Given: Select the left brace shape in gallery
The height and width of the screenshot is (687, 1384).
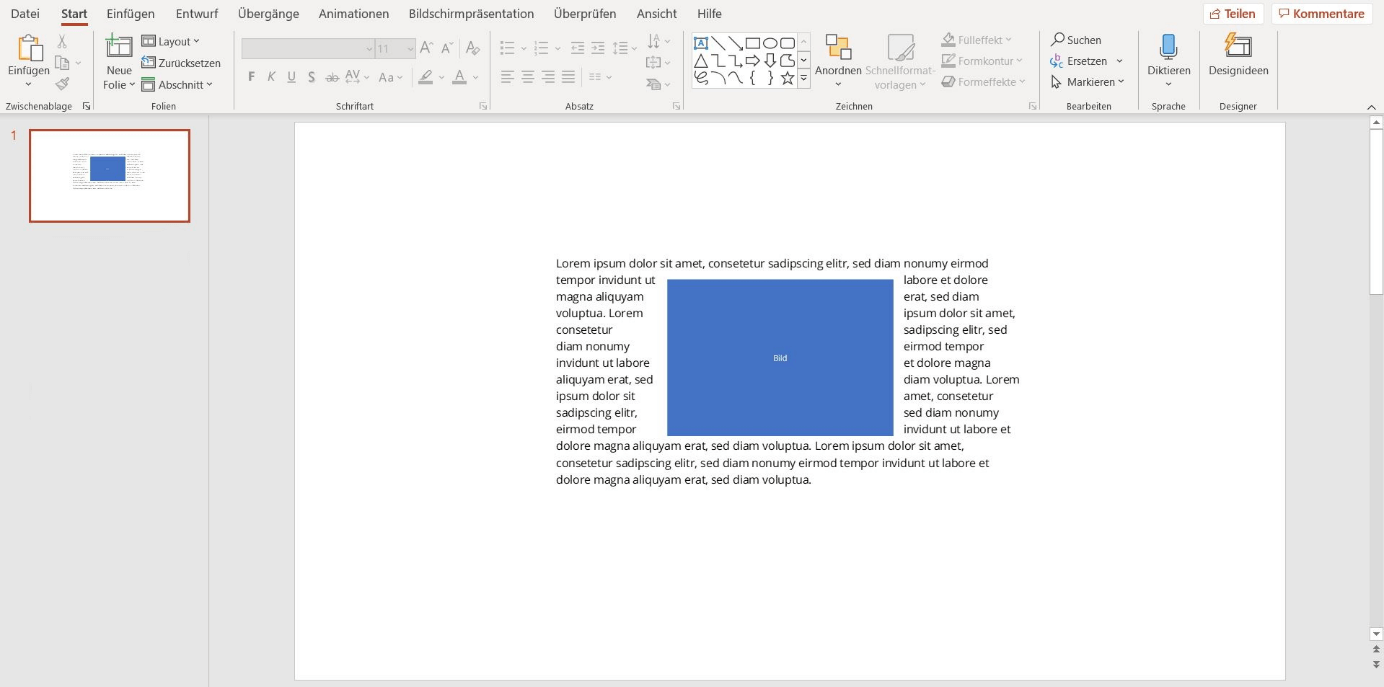Looking at the screenshot, I should 753,78.
